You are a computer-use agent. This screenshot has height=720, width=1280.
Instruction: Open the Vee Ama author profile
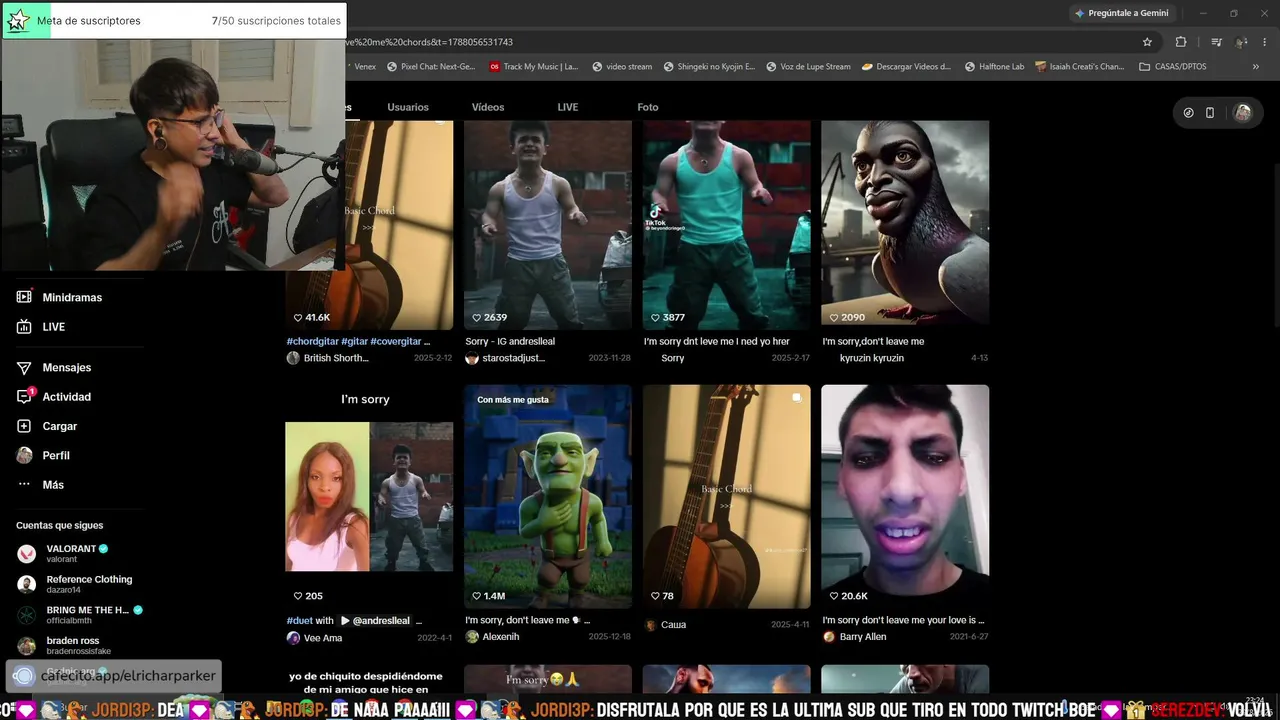(x=314, y=638)
